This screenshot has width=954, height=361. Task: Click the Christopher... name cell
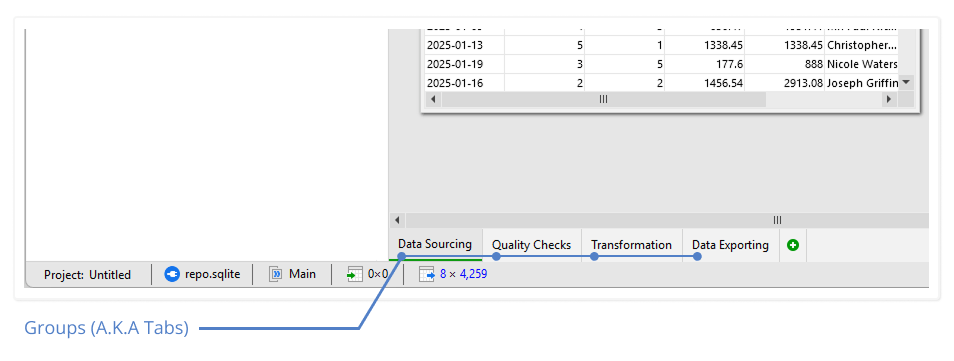click(x=862, y=45)
